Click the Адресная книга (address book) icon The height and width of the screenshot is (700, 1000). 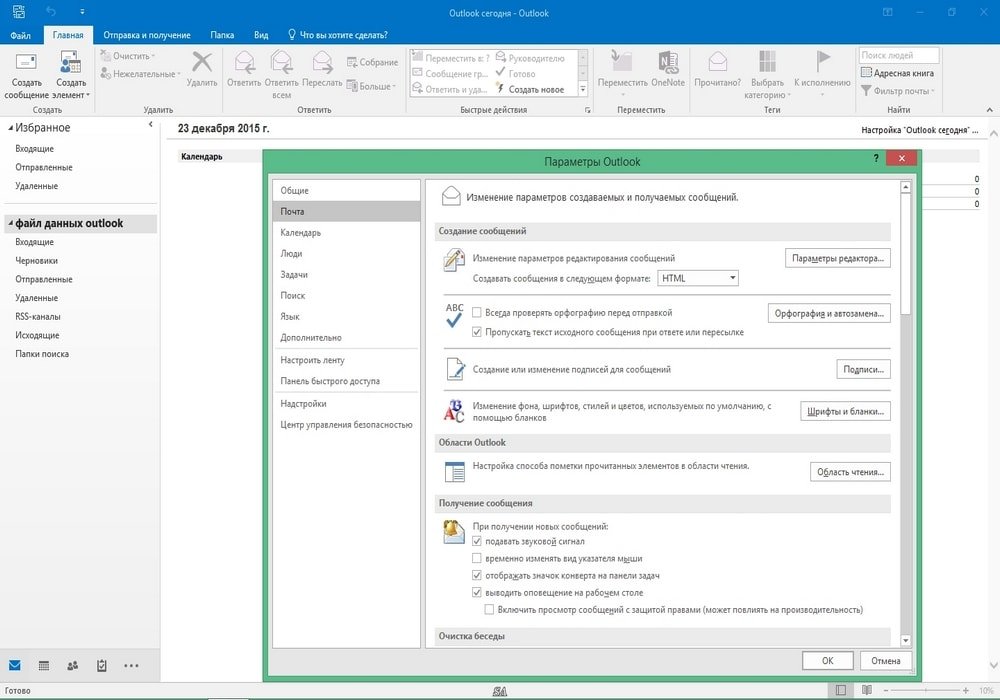(x=867, y=73)
